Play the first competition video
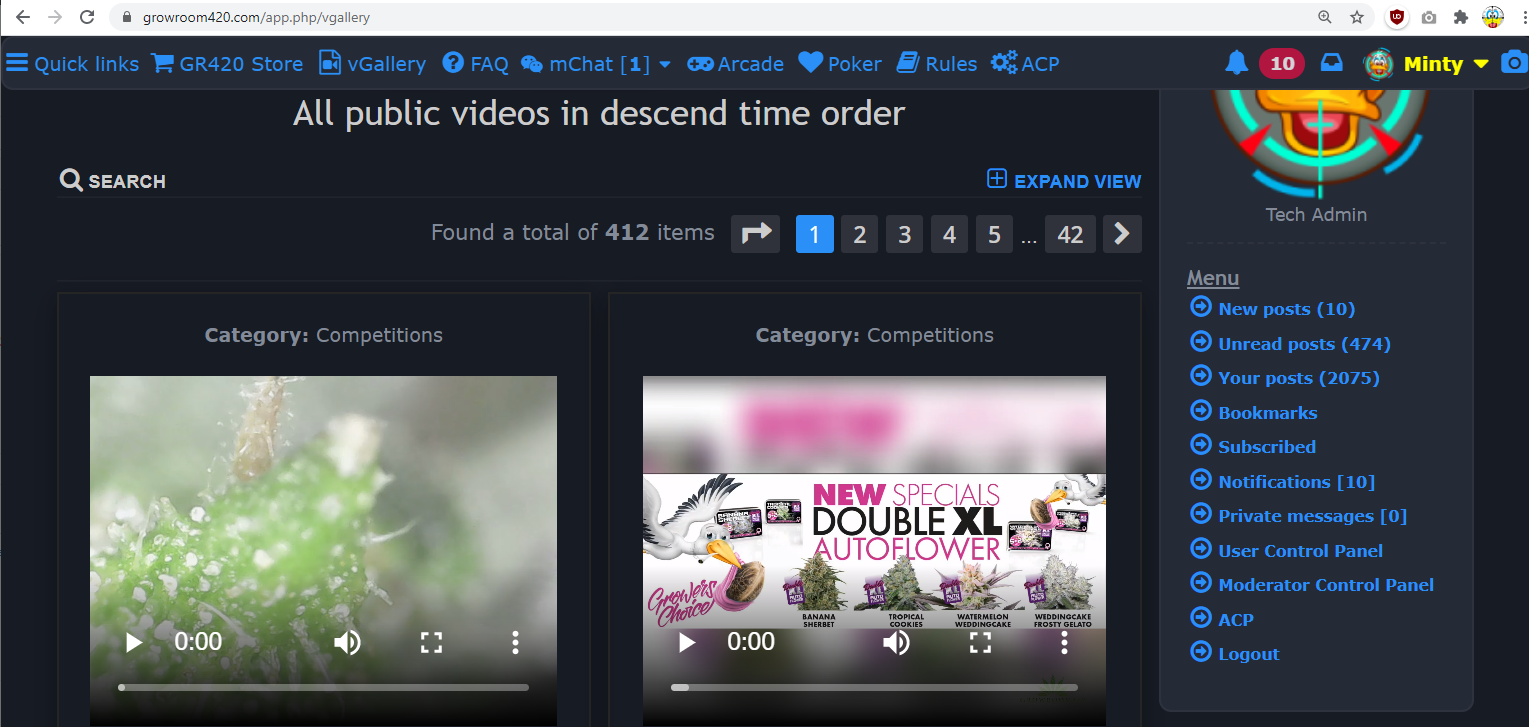Screen dimensions: 1529x727 coord(134,642)
